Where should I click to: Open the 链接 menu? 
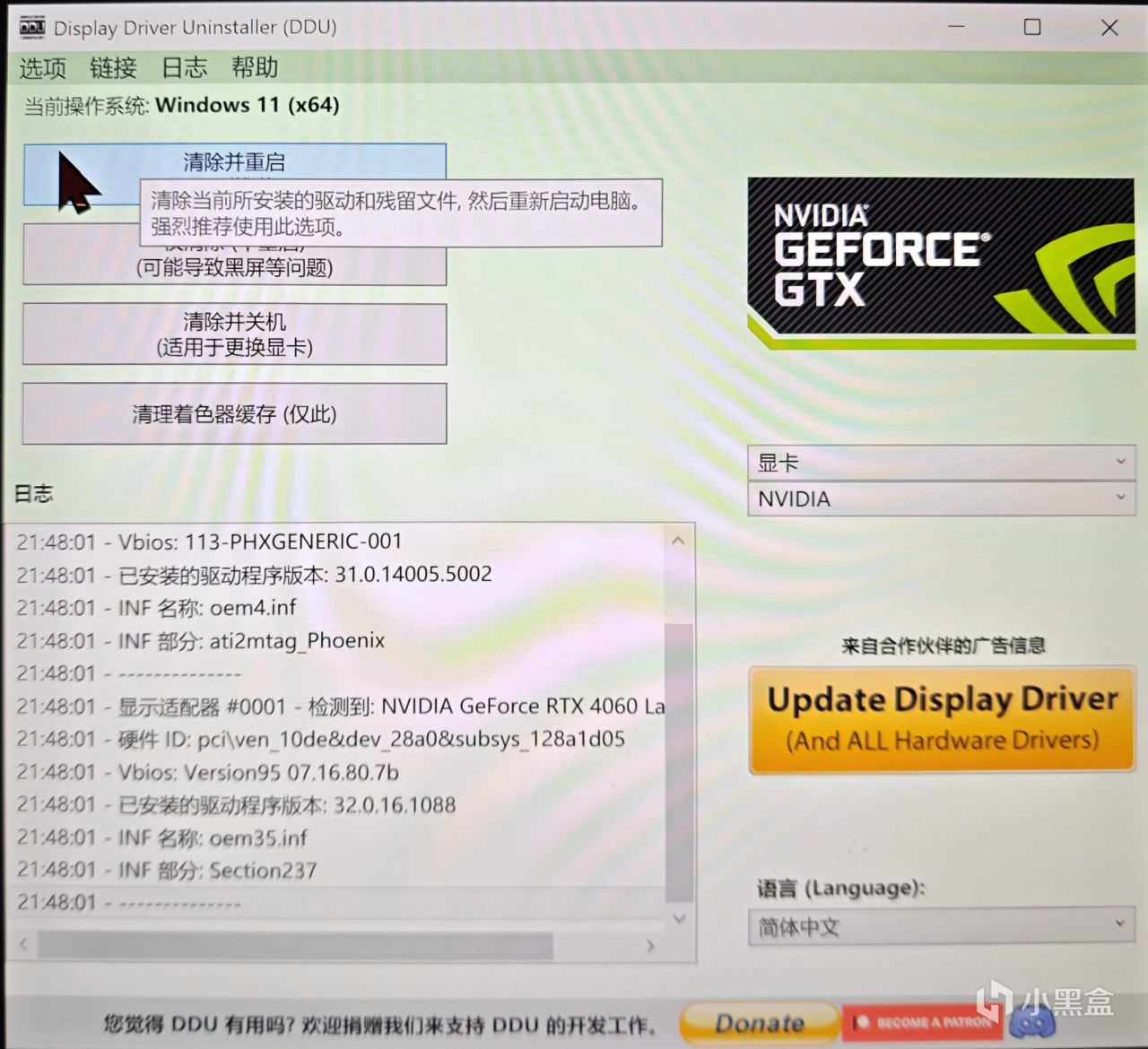(113, 68)
